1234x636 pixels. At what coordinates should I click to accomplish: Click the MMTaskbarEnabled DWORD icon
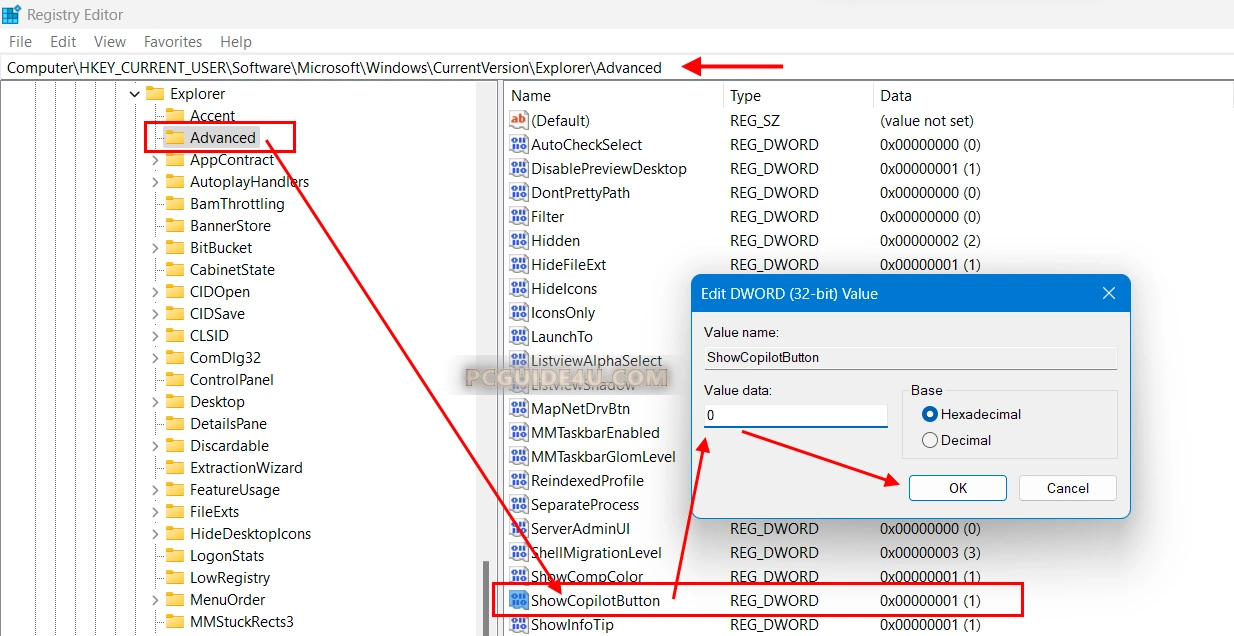click(x=518, y=432)
